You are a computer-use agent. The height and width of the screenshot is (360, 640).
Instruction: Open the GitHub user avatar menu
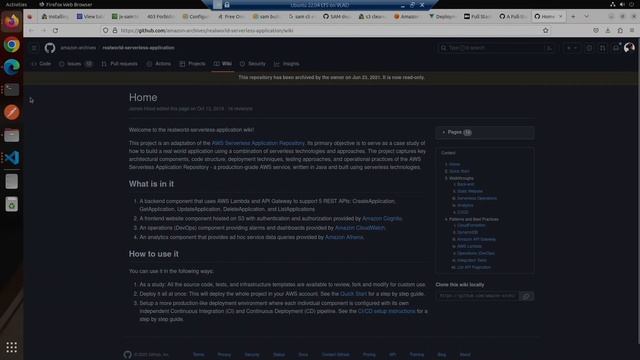[629, 48]
